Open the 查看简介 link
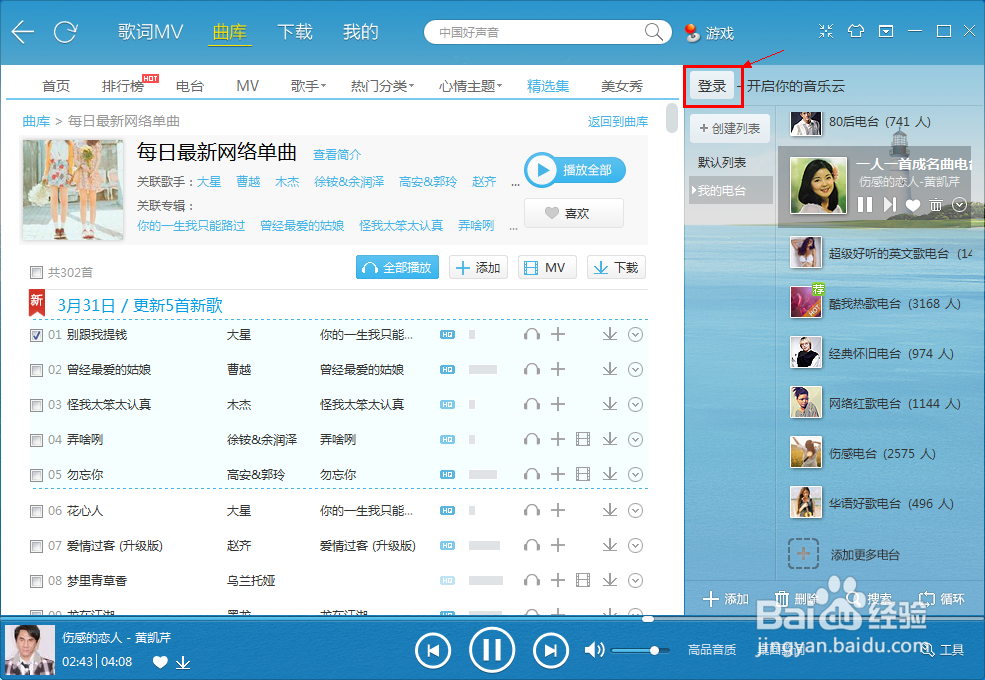The height and width of the screenshot is (680, 985). (337, 154)
